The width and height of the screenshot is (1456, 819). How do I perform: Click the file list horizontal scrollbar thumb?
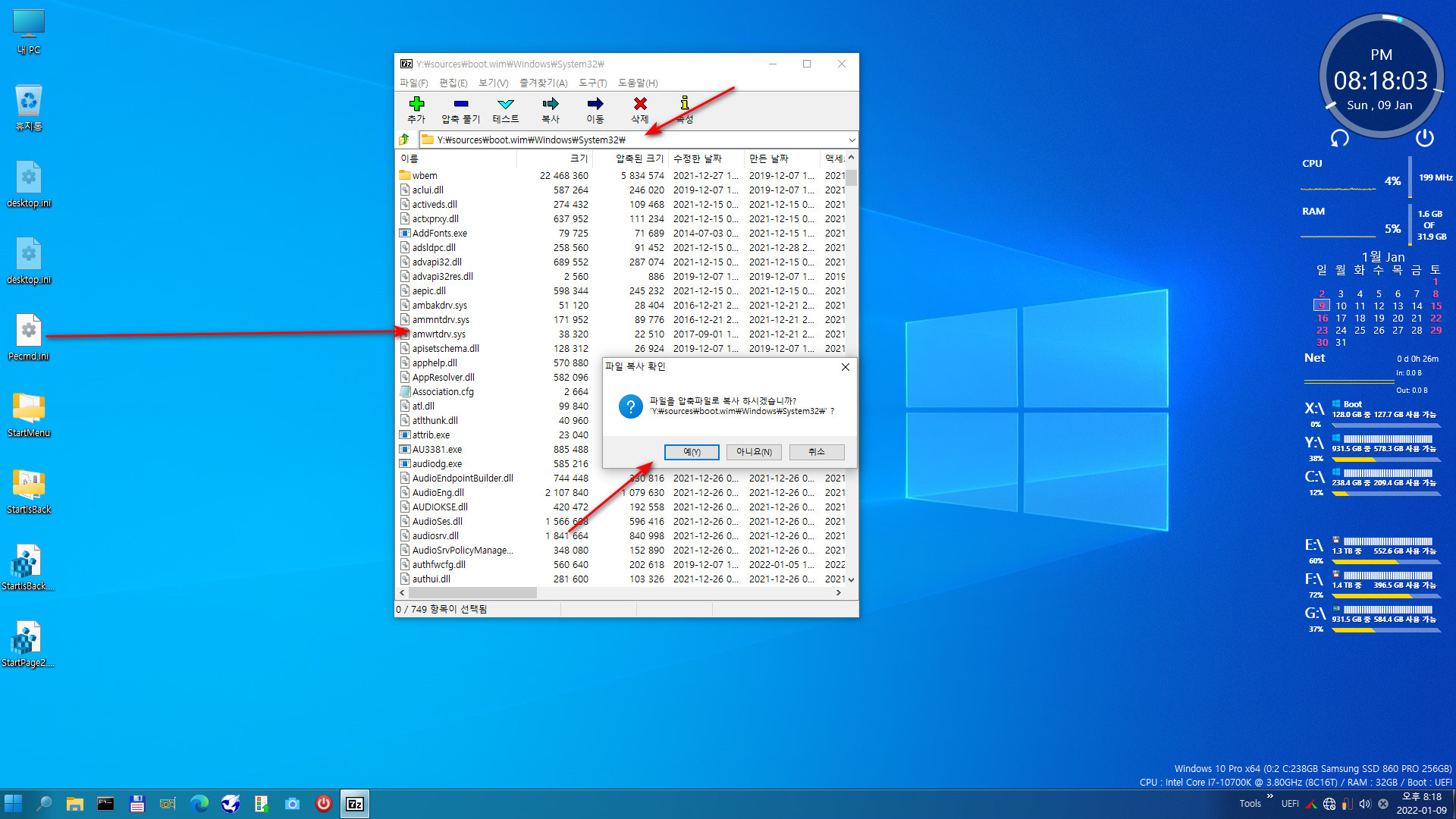click(472, 593)
